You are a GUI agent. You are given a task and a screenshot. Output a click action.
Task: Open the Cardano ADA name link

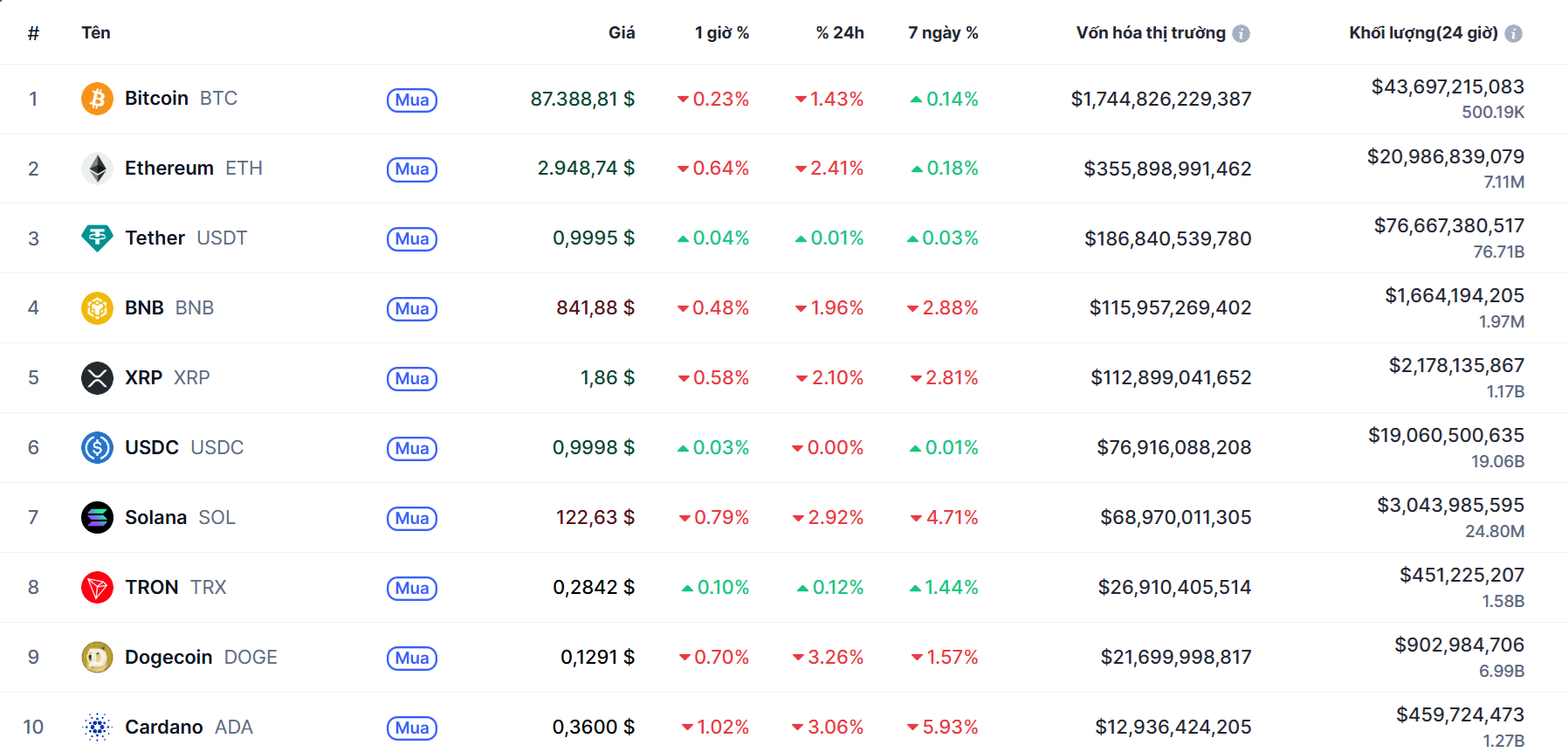pos(189,727)
